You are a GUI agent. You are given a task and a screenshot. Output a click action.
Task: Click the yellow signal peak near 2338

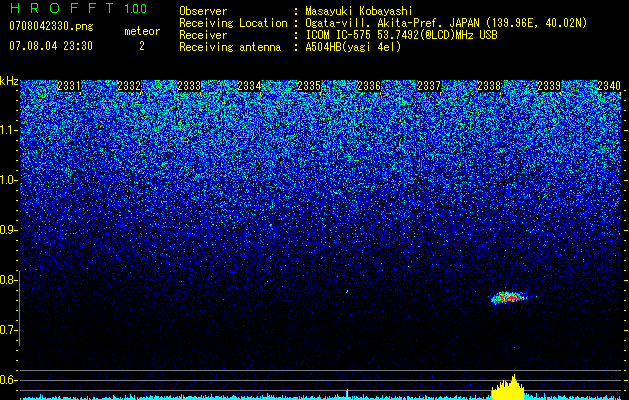[x=508, y=388]
